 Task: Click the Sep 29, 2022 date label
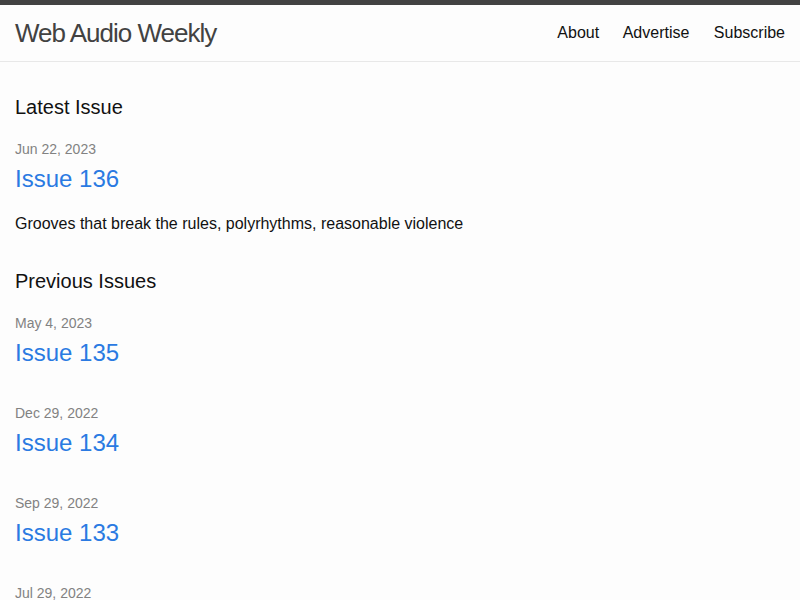coord(57,503)
